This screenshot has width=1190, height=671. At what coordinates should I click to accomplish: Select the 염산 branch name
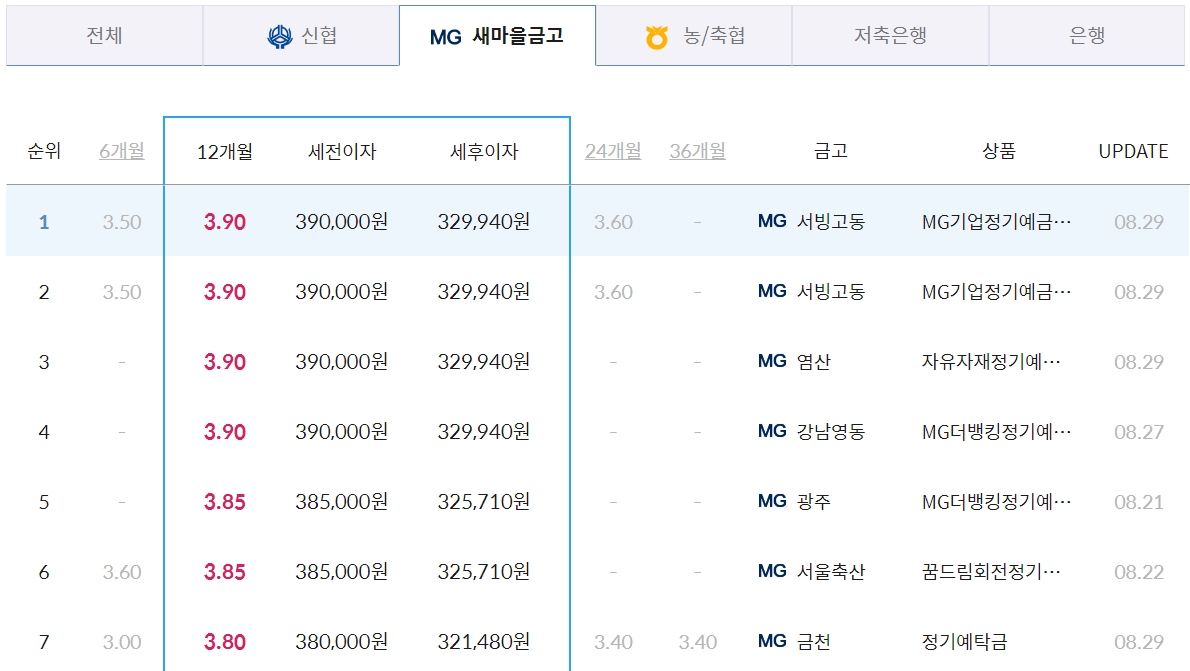pos(814,361)
